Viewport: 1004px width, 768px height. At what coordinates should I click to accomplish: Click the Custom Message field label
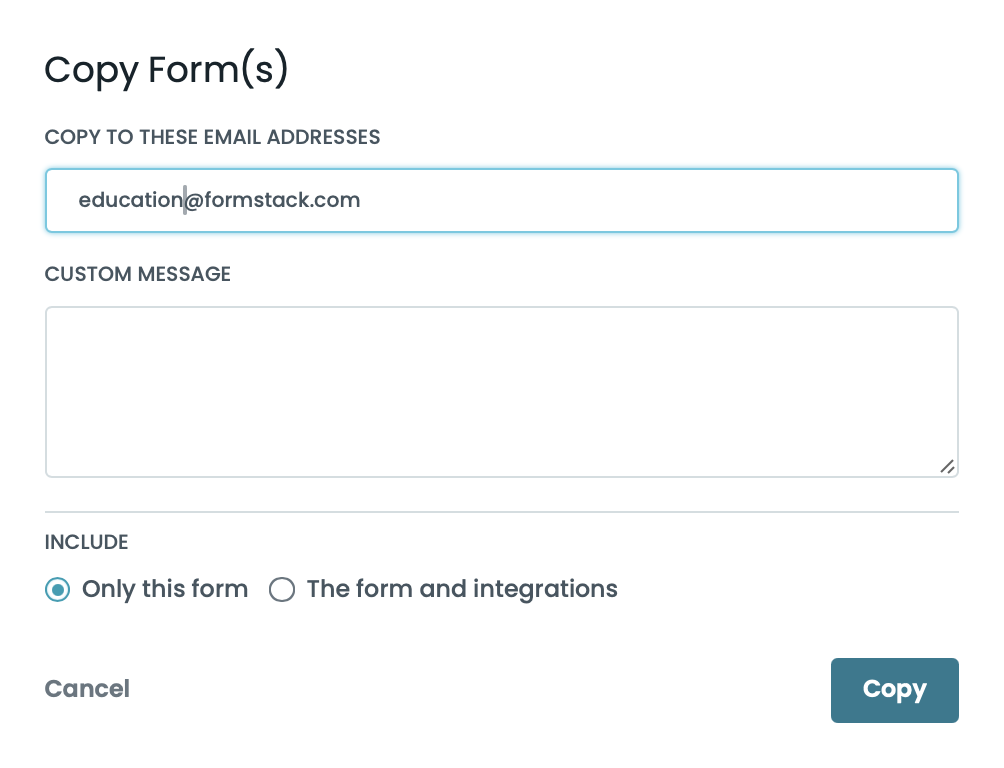click(x=138, y=274)
